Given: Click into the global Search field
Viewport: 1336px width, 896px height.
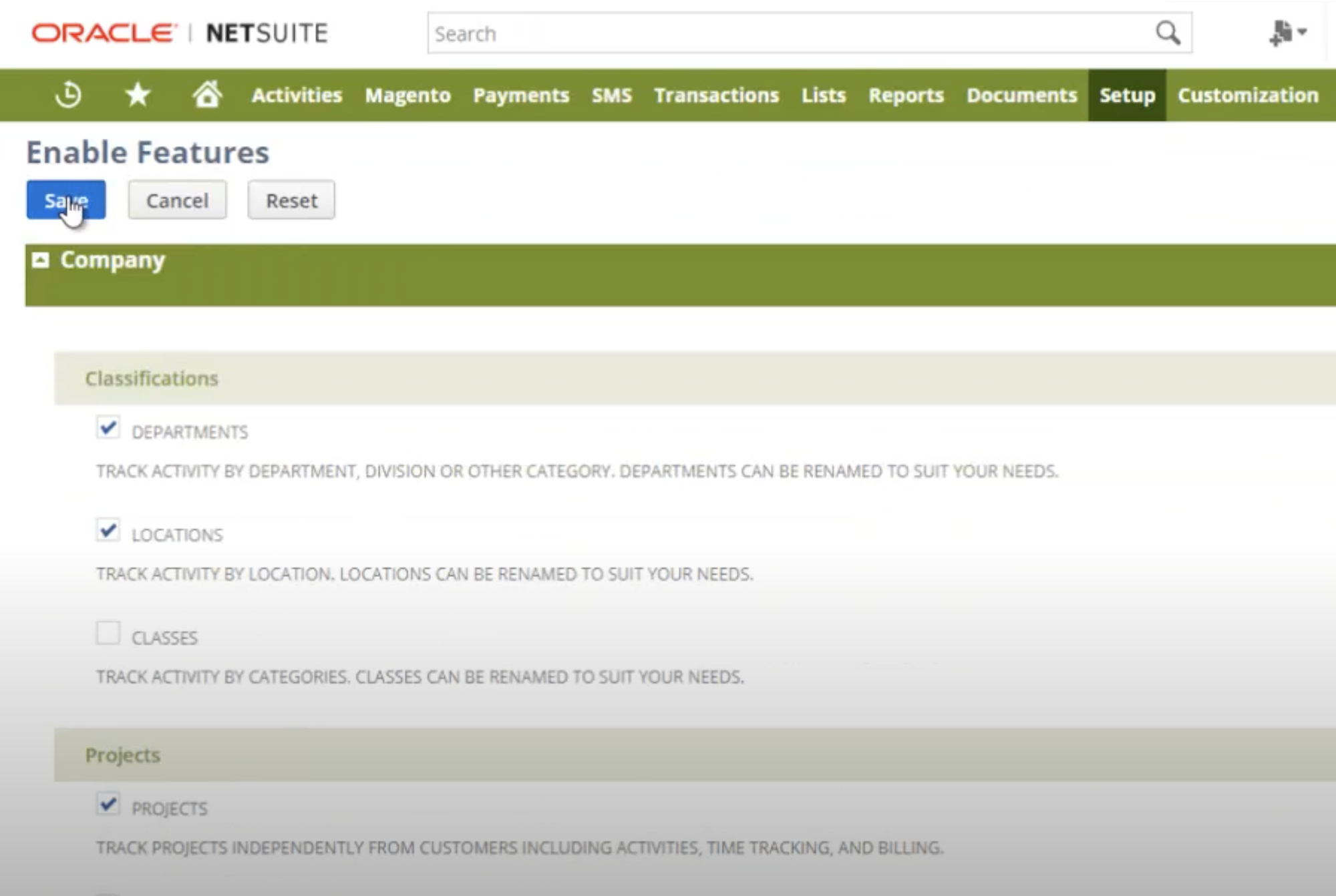Looking at the screenshot, I should 788,33.
